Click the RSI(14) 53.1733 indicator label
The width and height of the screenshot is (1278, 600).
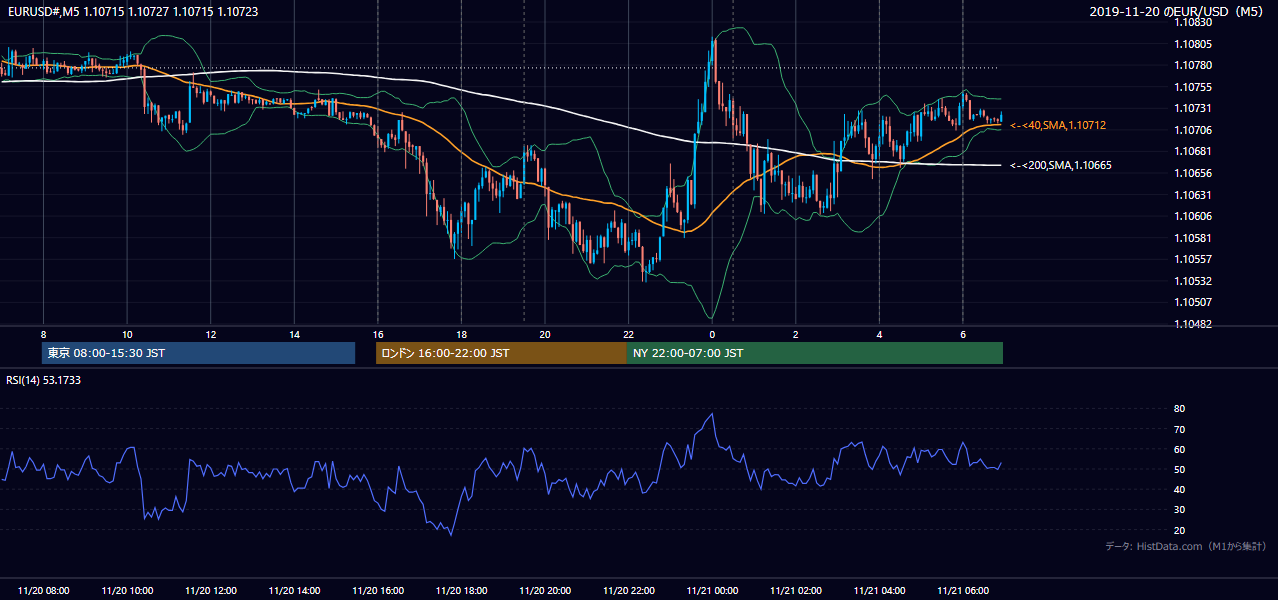click(x=43, y=380)
